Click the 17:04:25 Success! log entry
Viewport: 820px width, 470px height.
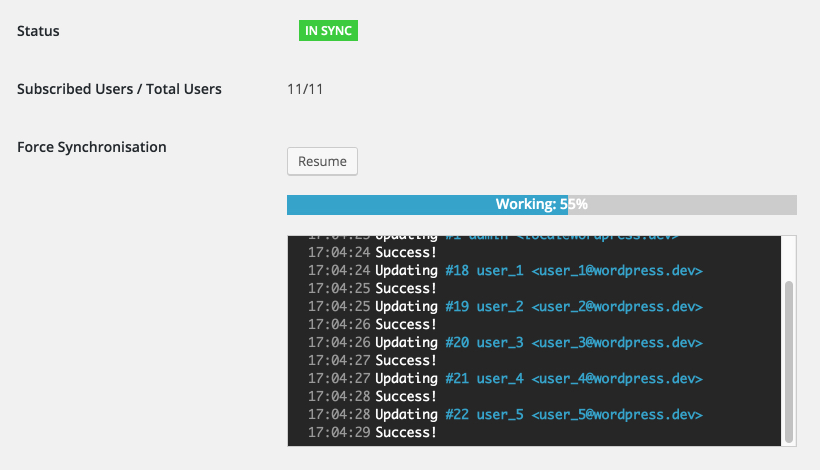372,289
